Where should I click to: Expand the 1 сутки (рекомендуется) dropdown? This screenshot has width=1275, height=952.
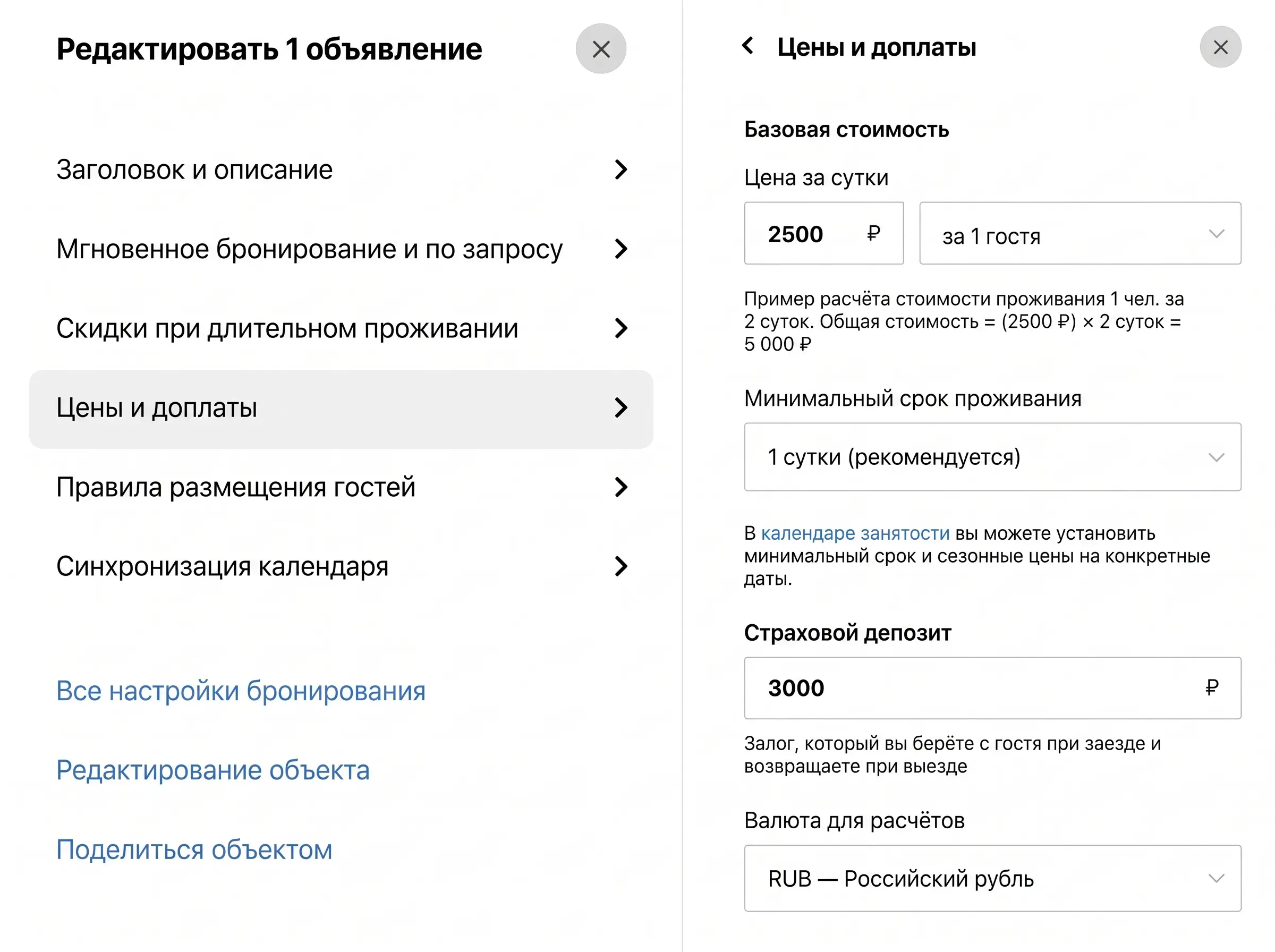992,457
